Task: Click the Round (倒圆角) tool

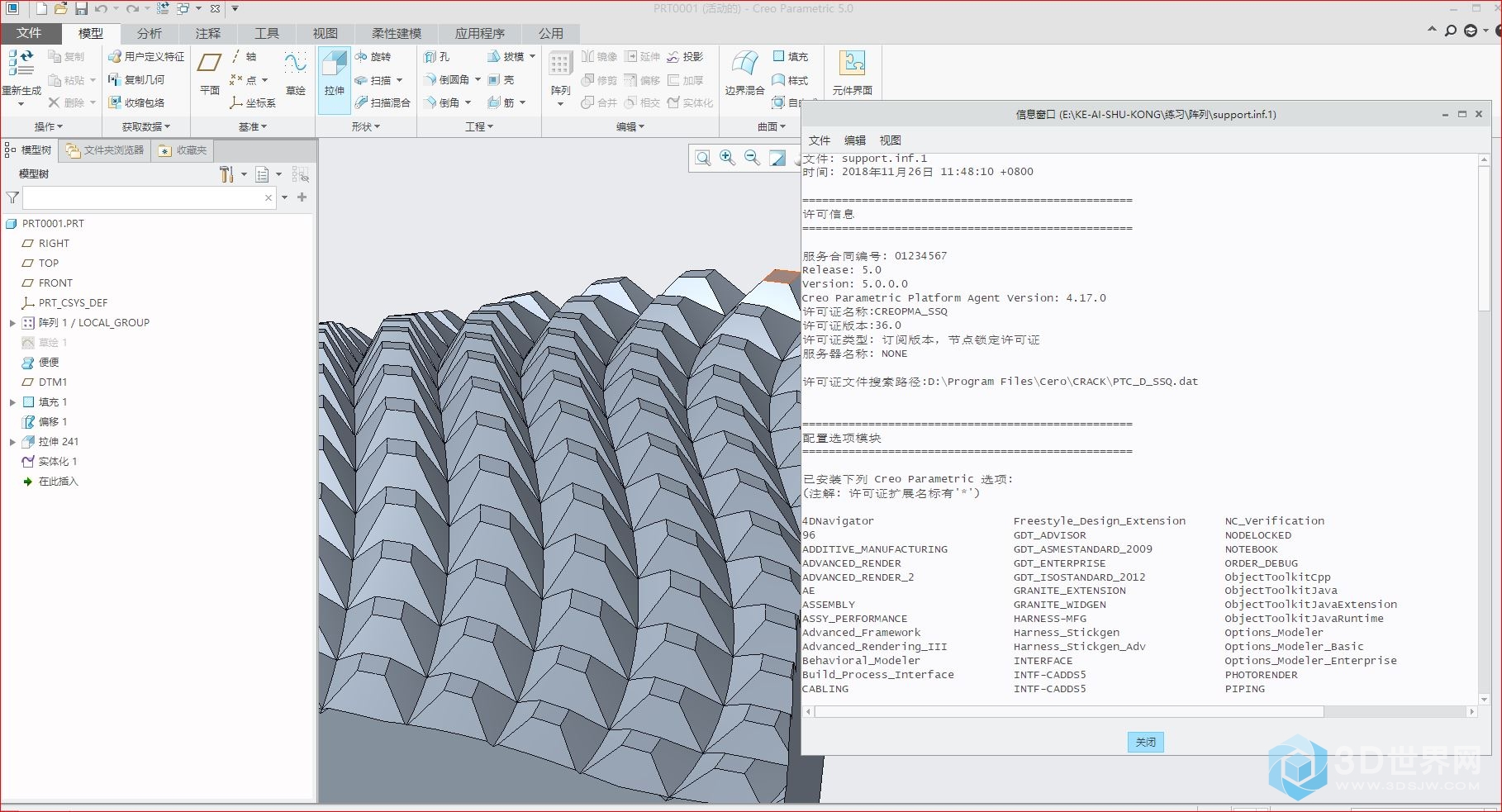Action: 447,79
